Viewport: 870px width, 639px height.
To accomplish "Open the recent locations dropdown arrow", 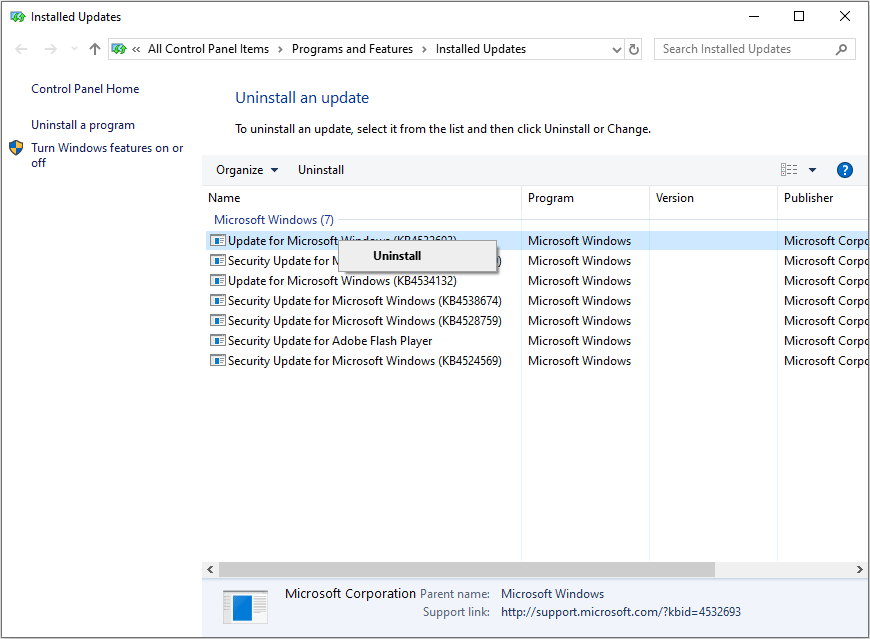I will 74,49.
